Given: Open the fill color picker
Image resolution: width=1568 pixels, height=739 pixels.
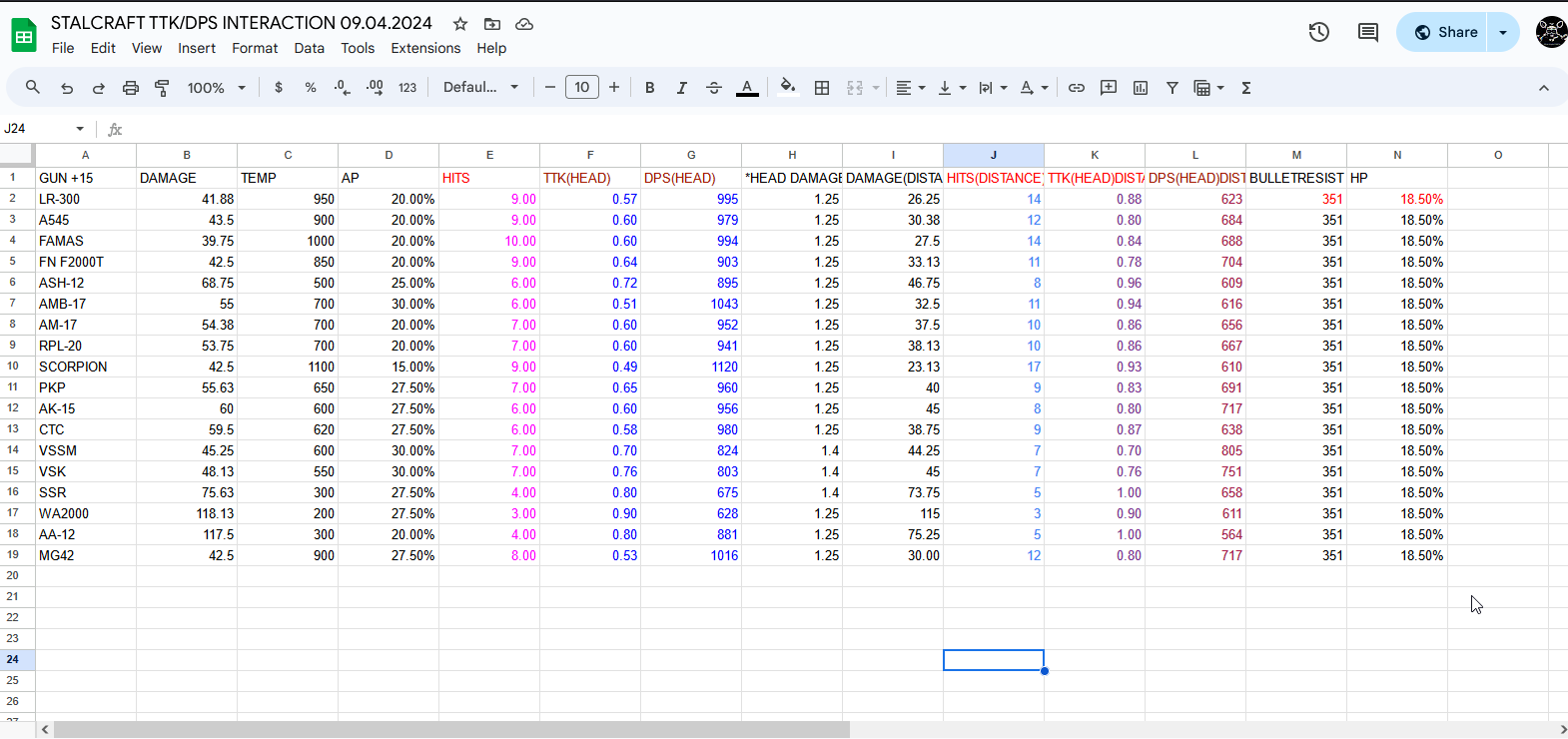Looking at the screenshot, I should [x=788, y=88].
